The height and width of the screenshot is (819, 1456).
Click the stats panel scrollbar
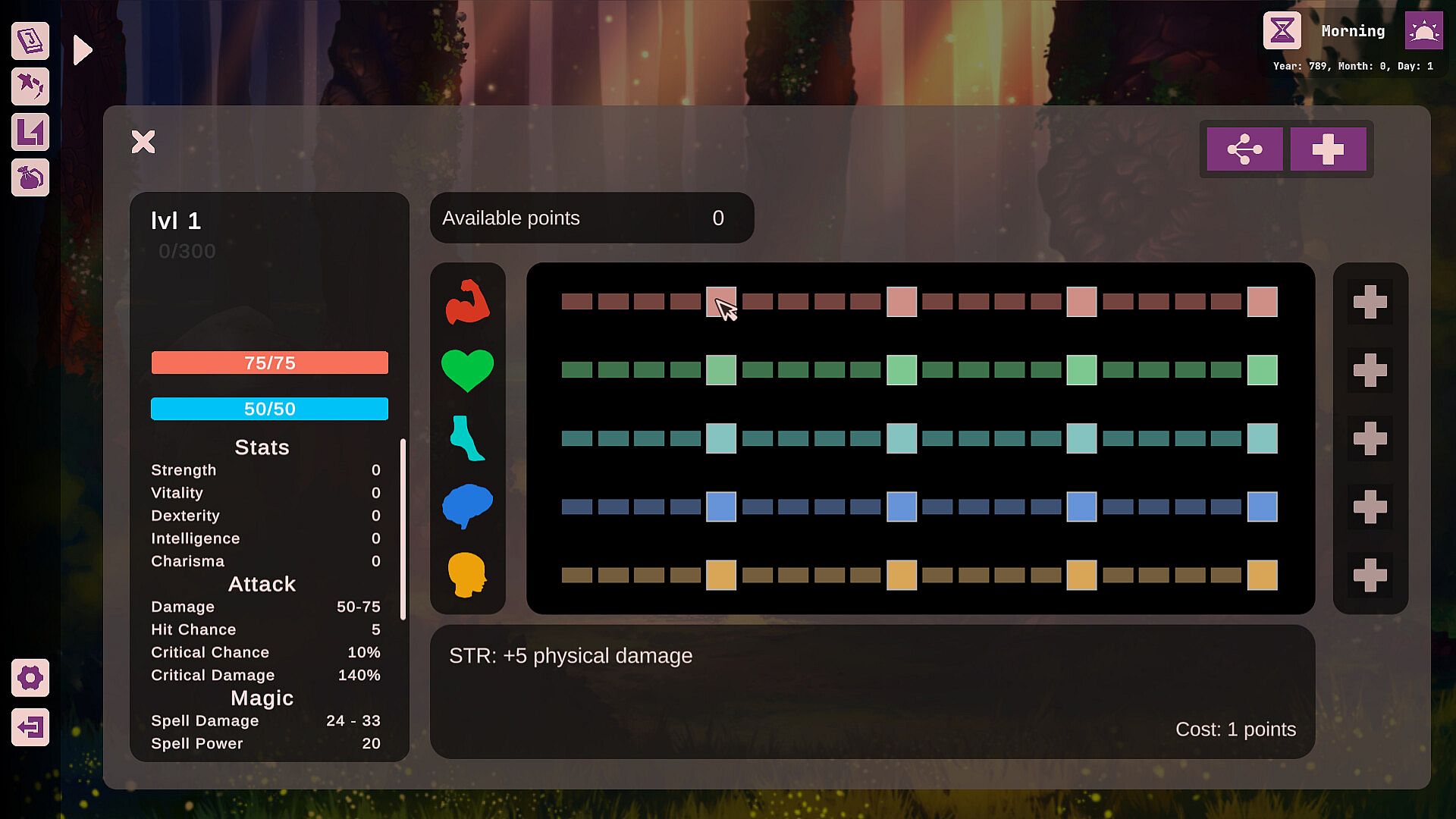coord(403,529)
